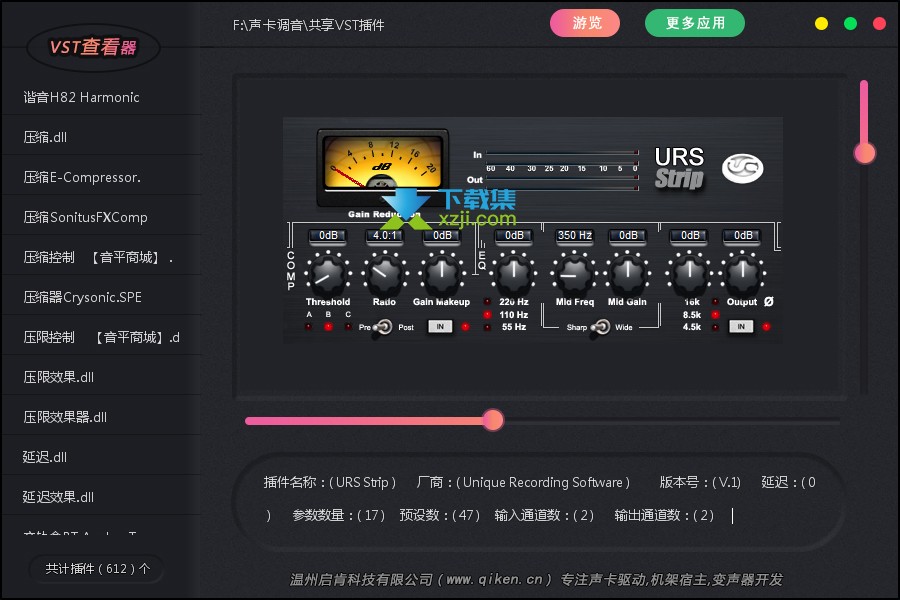Click the pink horizontal slider handle
Image resolution: width=900 pixels, height=600 pixels.
click(x=492, y=420)
